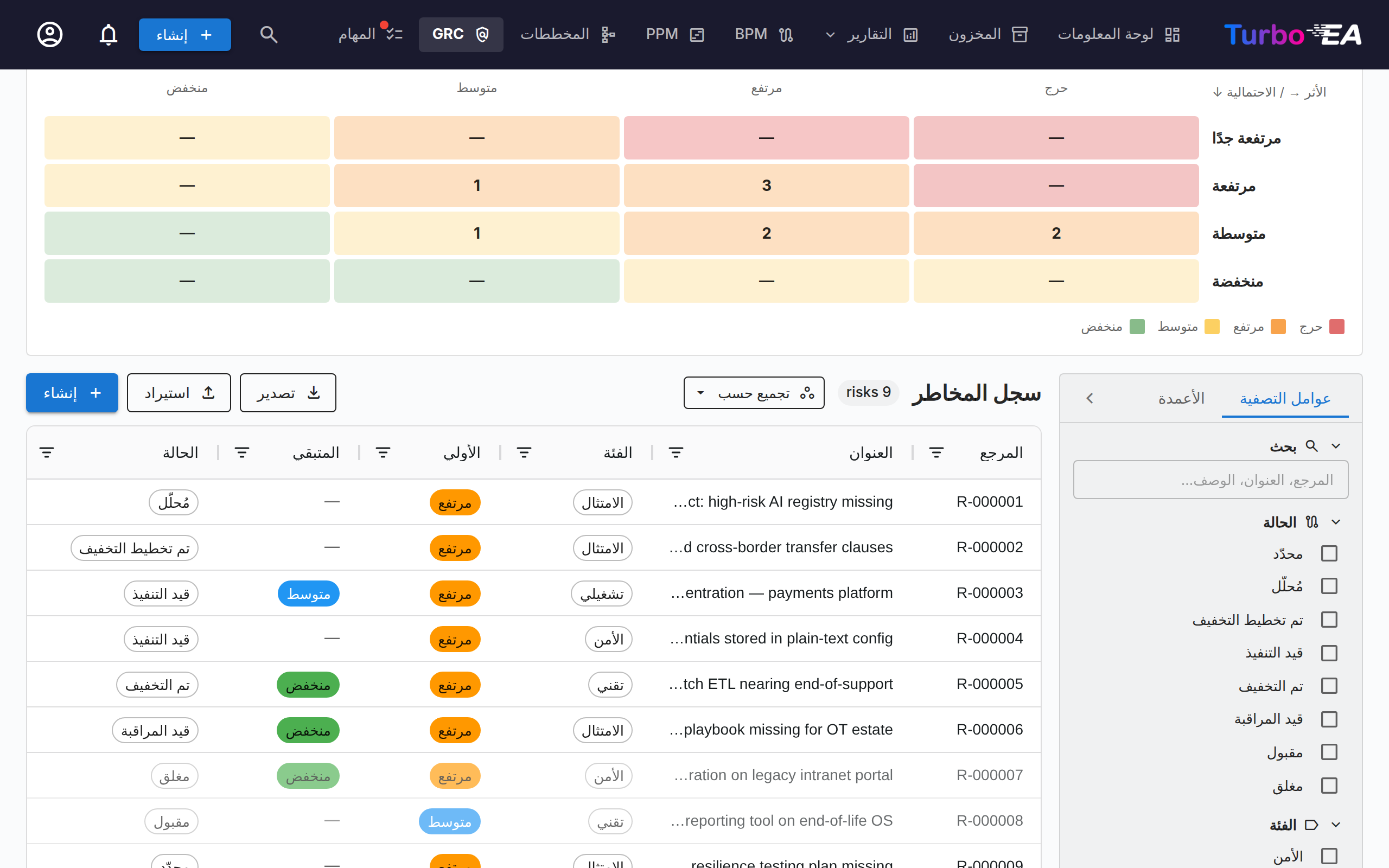1389x868 pixels.
Task: Click filter icon for الفئة column
Action: click(524, 453)
